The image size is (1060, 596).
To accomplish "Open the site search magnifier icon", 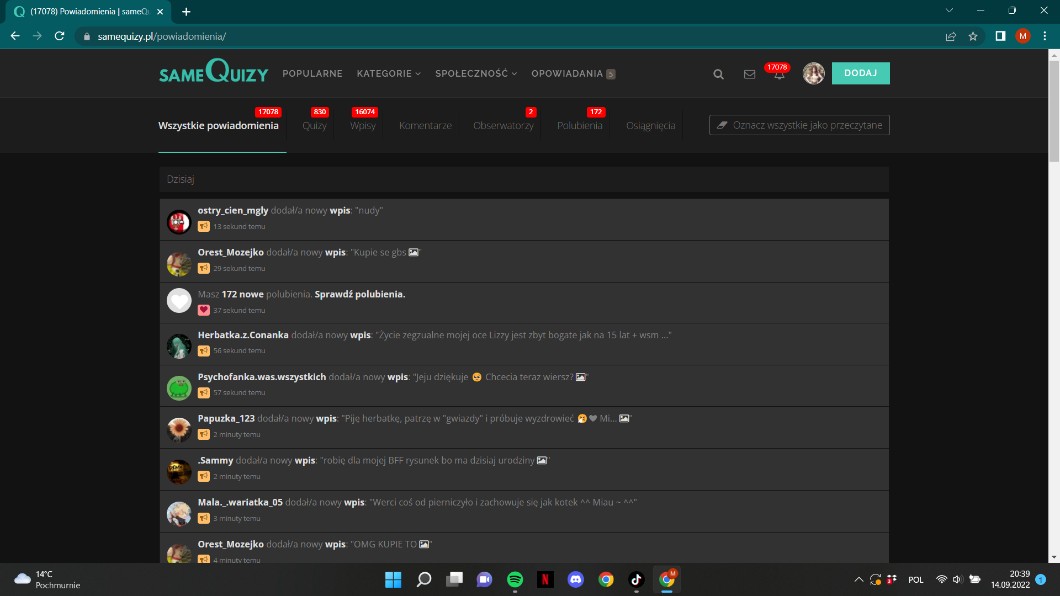I will coord(718,74).
